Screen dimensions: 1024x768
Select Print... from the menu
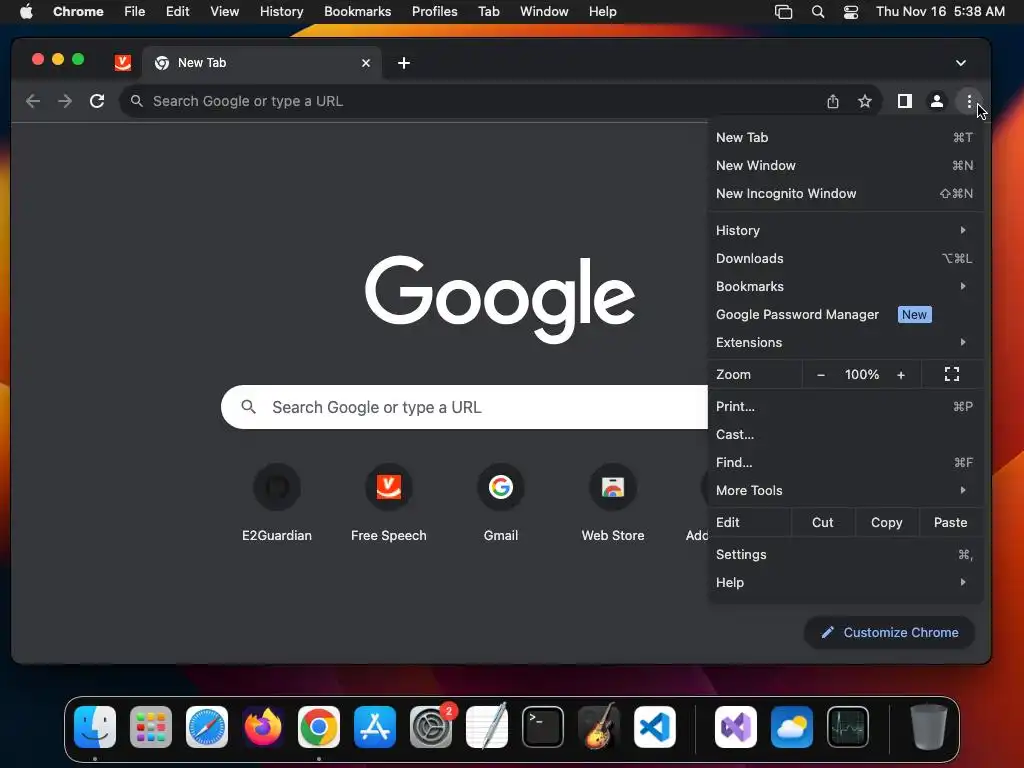pyautogui.click(x=845, y=406)
